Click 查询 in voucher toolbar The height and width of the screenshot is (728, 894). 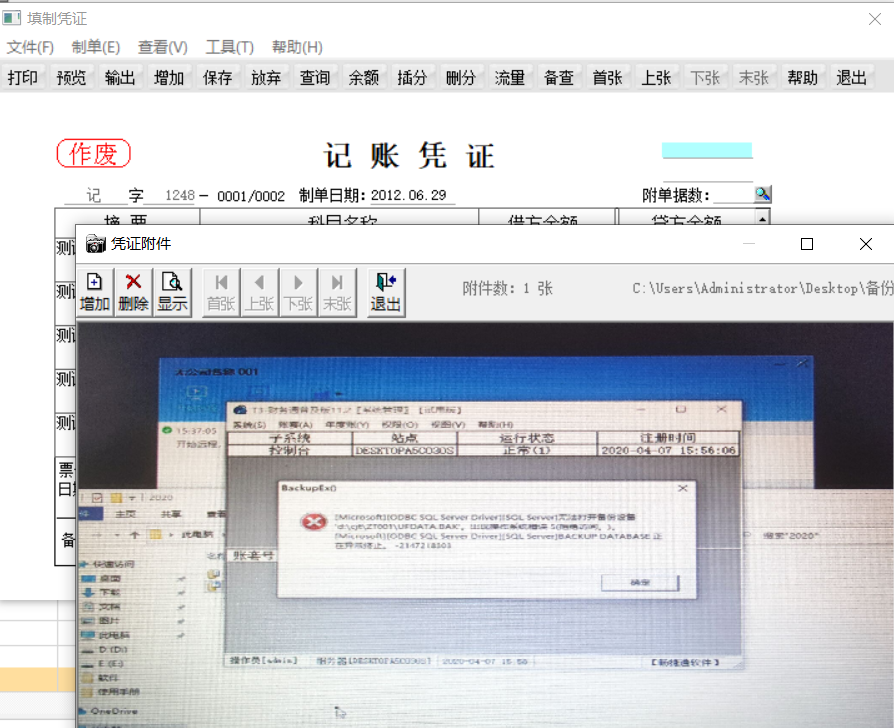click(x=315, y=78)
